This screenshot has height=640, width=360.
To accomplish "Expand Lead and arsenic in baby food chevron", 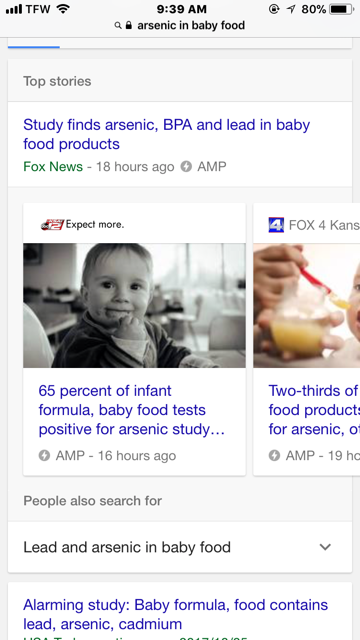I will tap(325, 547).
